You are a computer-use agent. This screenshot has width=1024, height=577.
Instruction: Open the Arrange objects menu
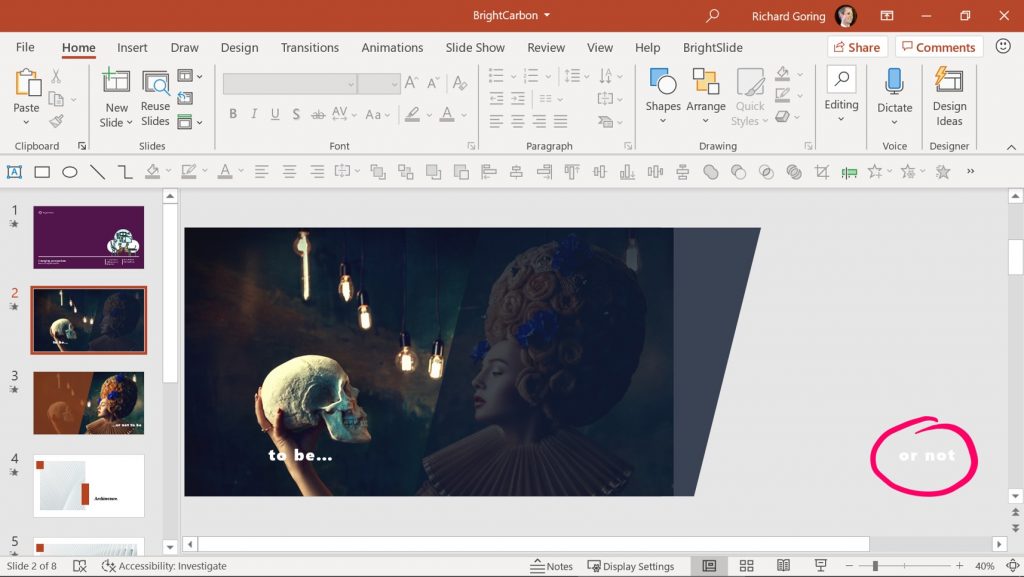coord(706,95)
